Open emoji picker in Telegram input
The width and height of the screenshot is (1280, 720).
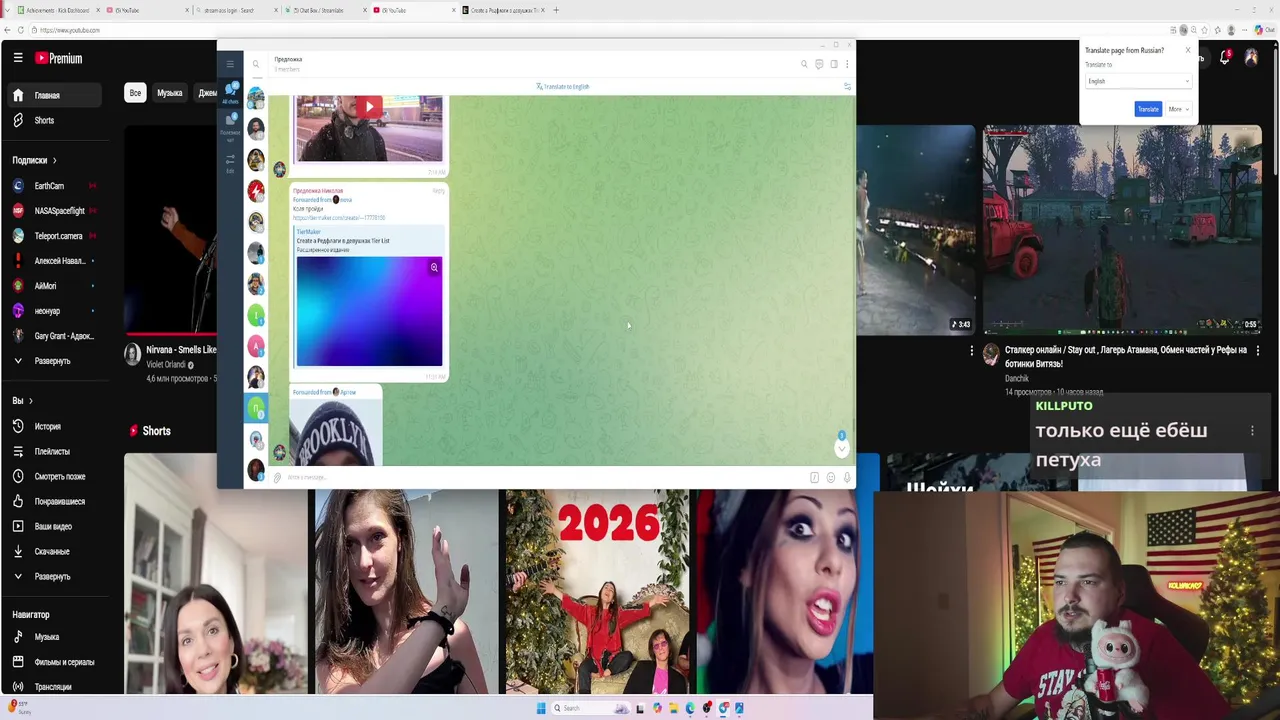click(831, 477)
